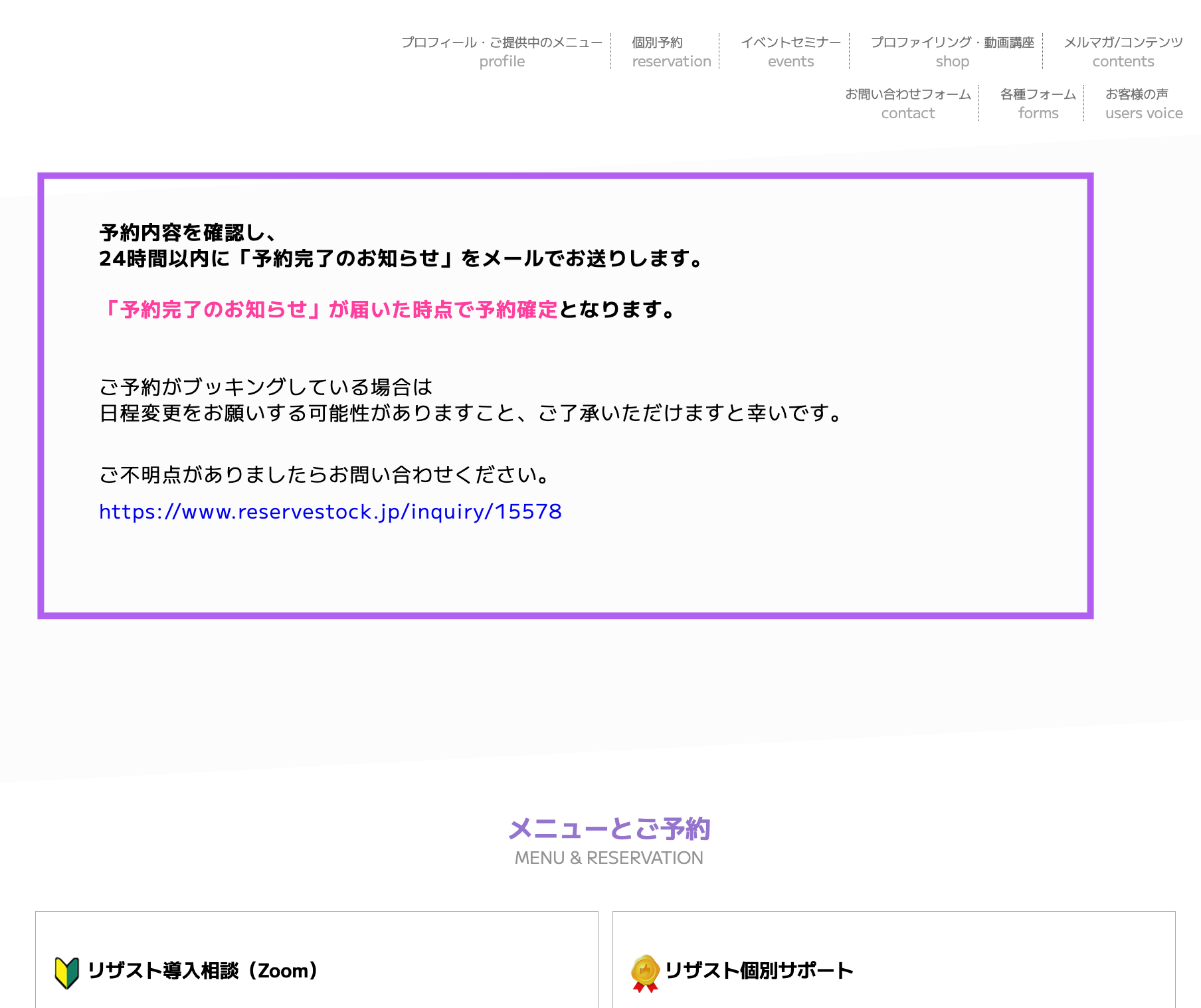
Task: Open the プロフィール・ご提供中のメニュー profile page
Action: coord(502,52)
